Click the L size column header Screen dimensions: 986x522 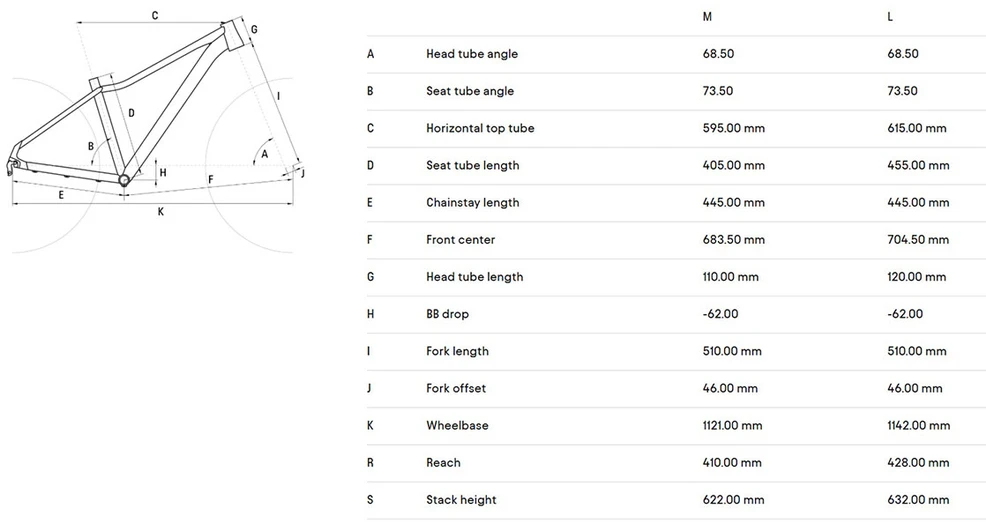click(x=890, y=17)
